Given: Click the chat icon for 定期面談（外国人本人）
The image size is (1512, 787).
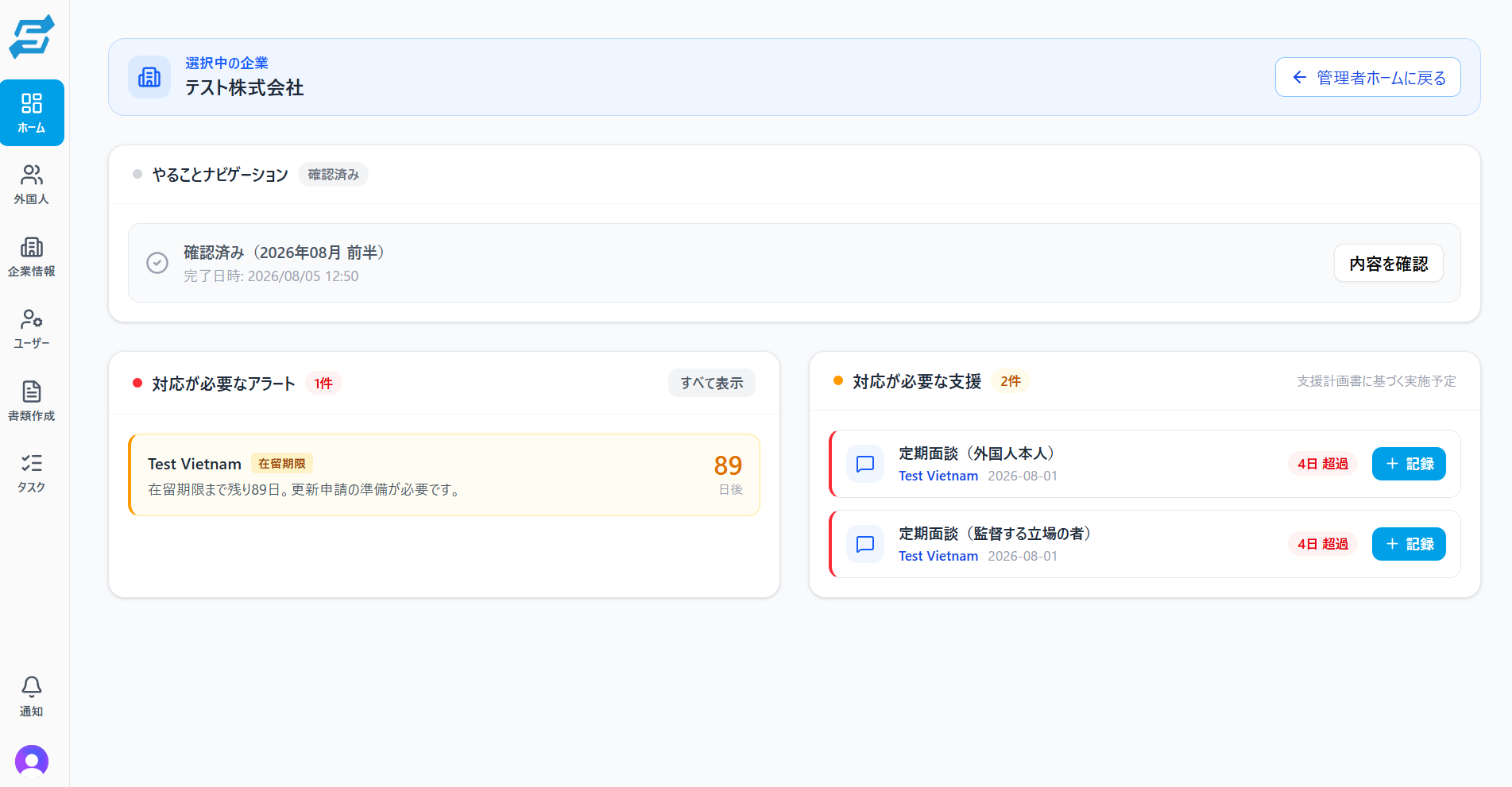Looking at the screenshot, I should [865, 464].
